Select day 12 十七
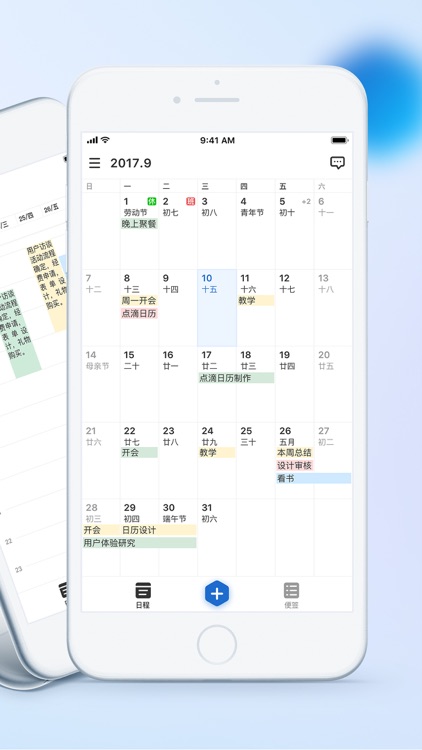 [x=295, y=308]
